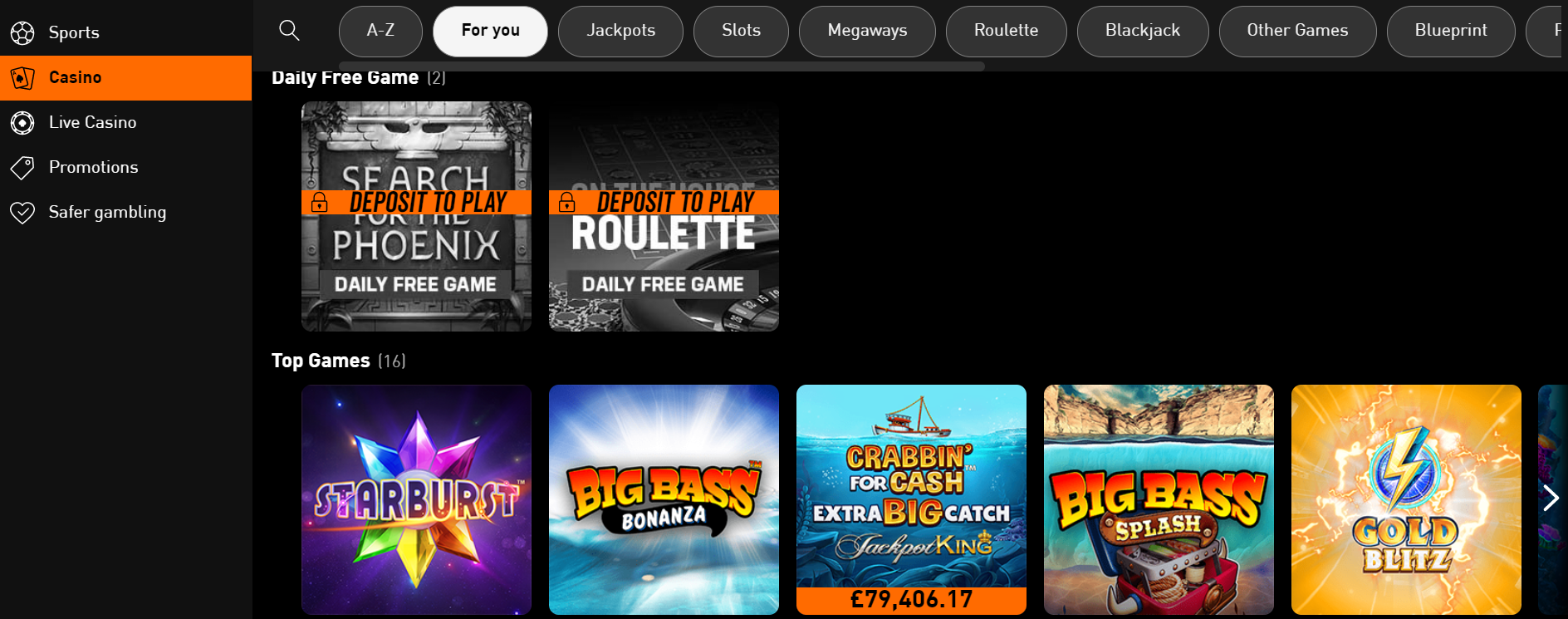The width and height of the screenshot is (1568, 619).
Task: Click the lock icon on Phoenix game
Action: (x=319, y=202)
